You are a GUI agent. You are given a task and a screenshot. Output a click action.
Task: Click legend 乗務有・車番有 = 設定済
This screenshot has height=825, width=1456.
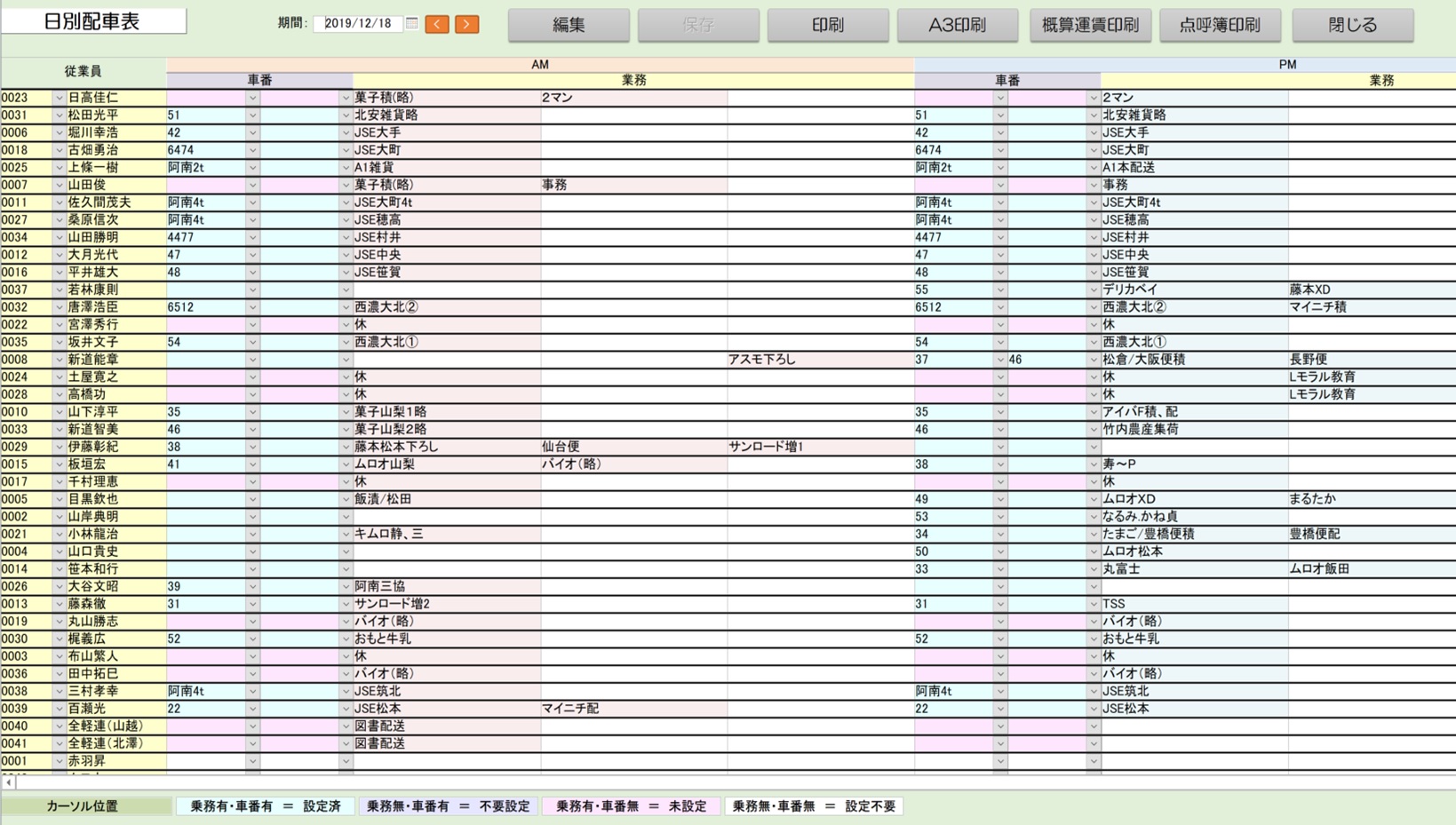coord(266,806)
